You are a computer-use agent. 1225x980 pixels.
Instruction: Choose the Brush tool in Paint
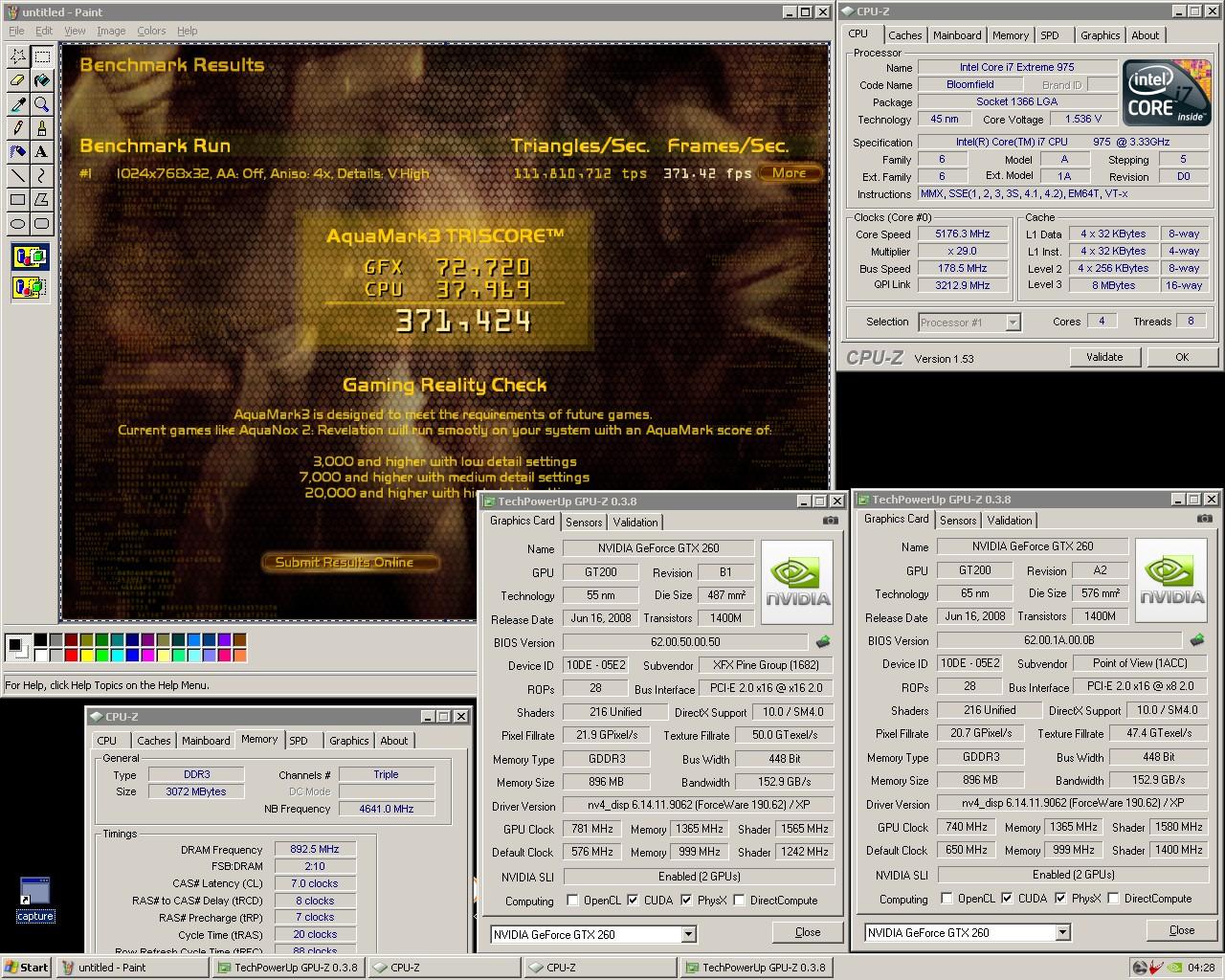(42, 128)
